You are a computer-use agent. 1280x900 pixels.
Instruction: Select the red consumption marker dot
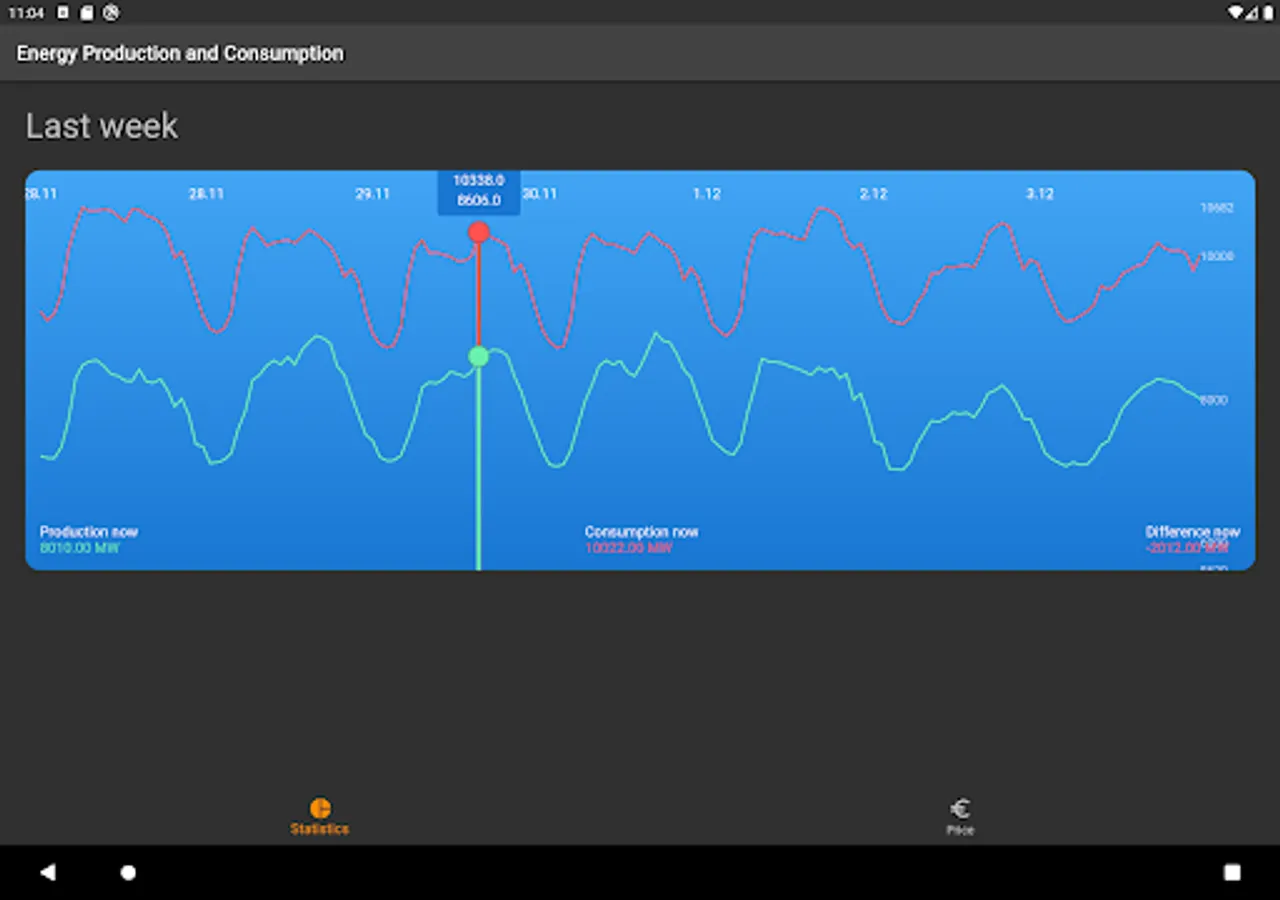click(x=479, y=233)
